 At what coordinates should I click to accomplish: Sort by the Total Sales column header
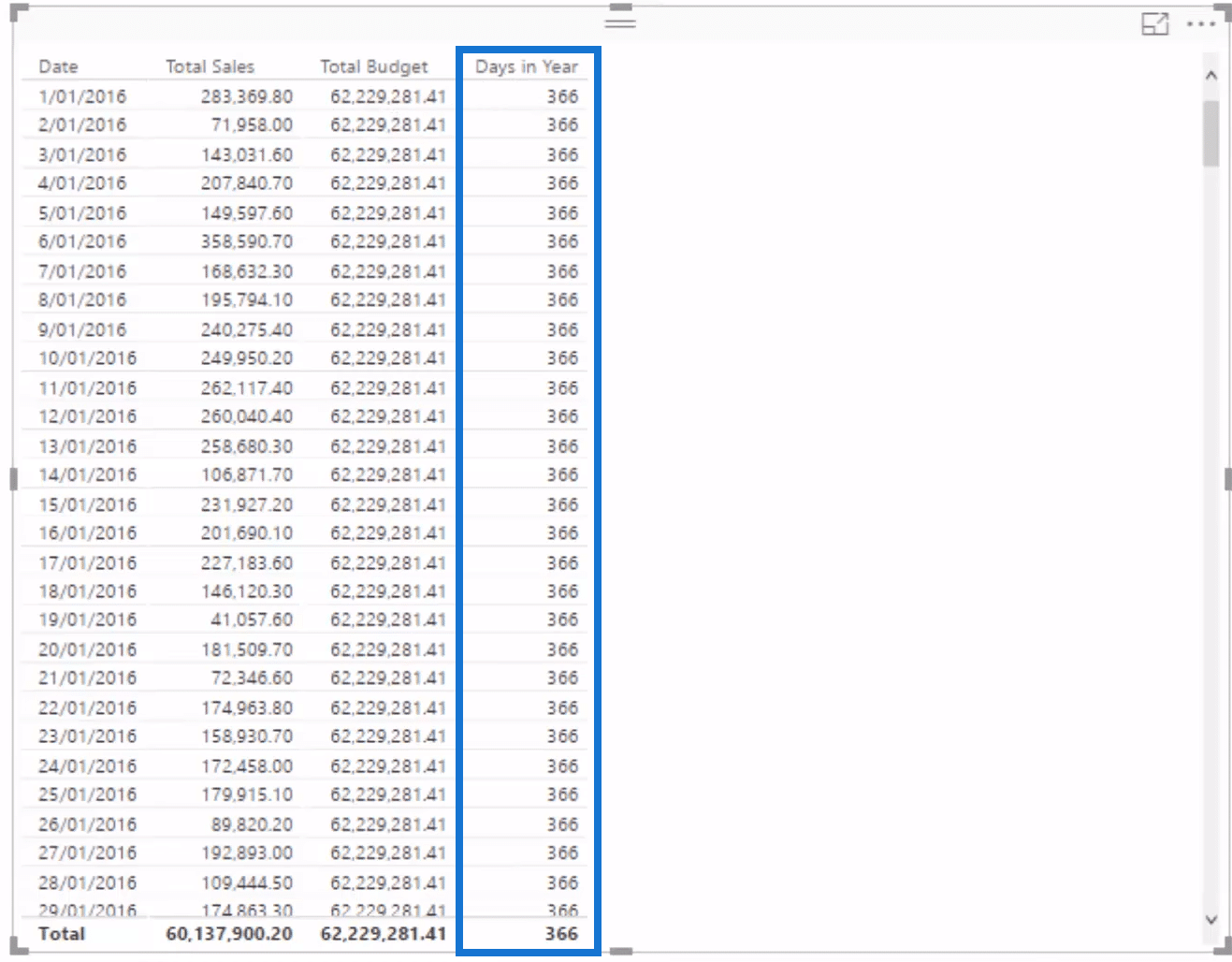[x=210, y=66]
